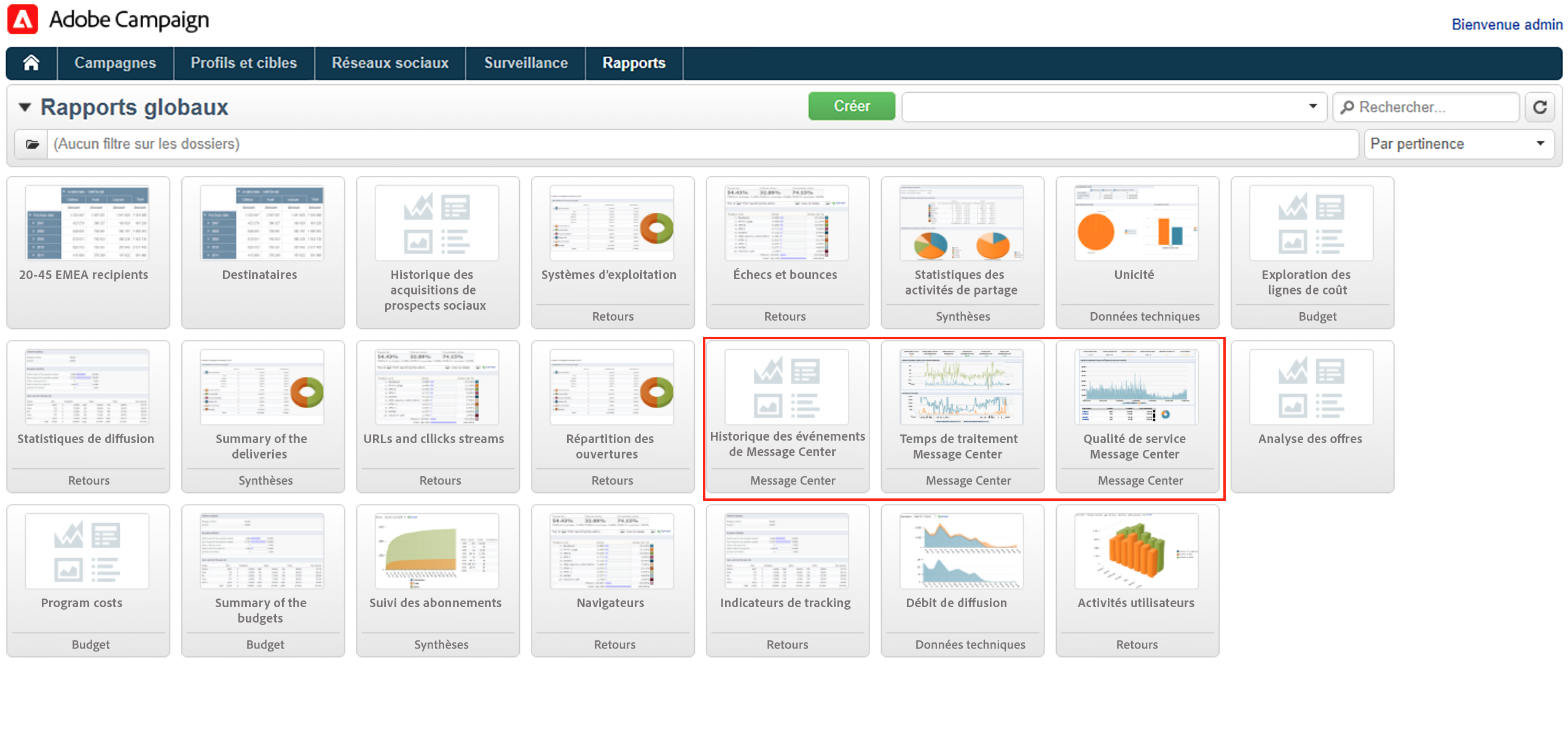
Task: Go to Profils et cibles tab
Action: click(243, 63)
